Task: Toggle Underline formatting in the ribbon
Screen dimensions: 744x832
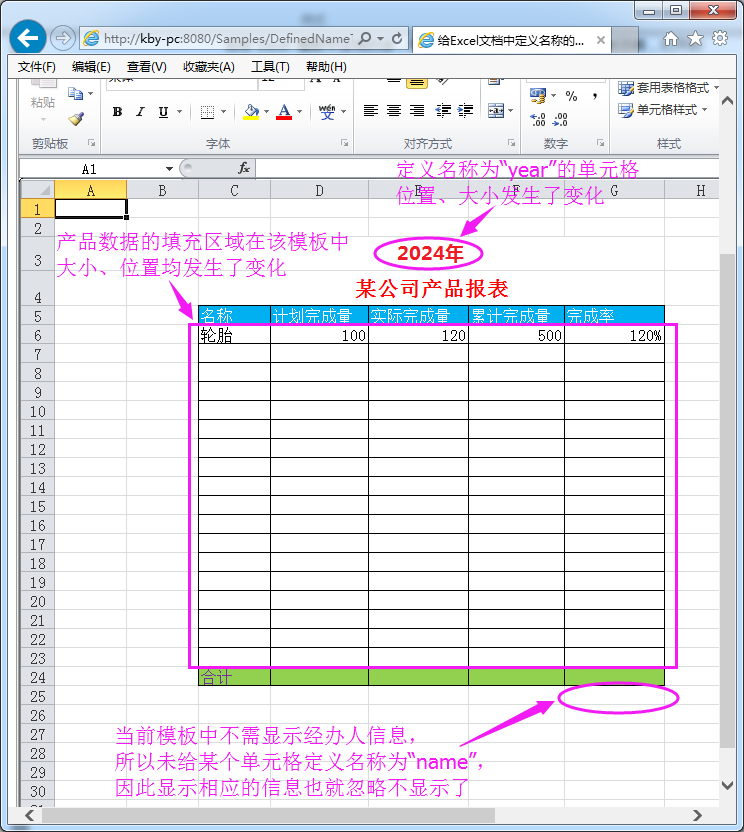Action: click(x=163, y=112)
